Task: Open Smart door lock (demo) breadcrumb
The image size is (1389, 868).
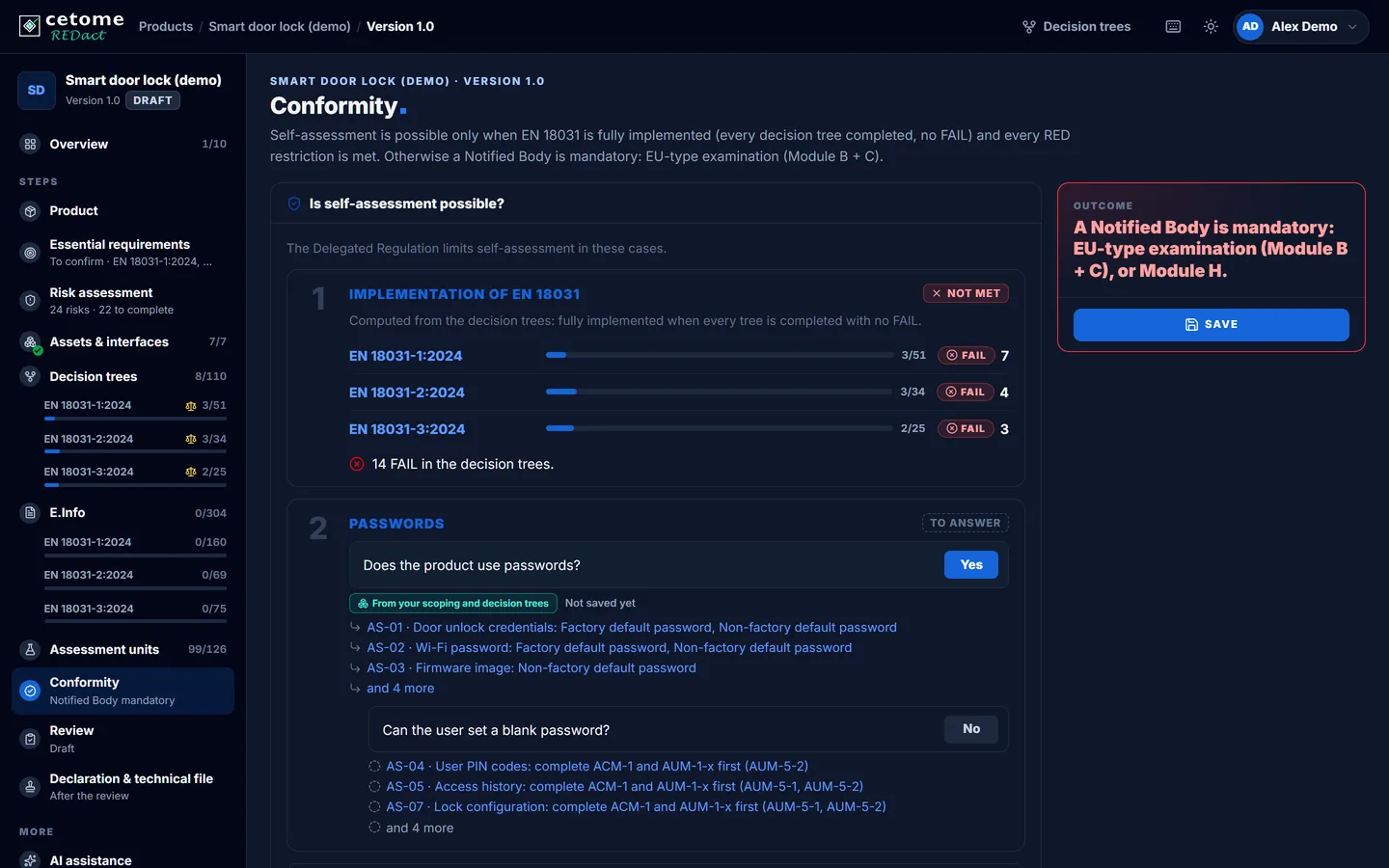Action: 280,27
